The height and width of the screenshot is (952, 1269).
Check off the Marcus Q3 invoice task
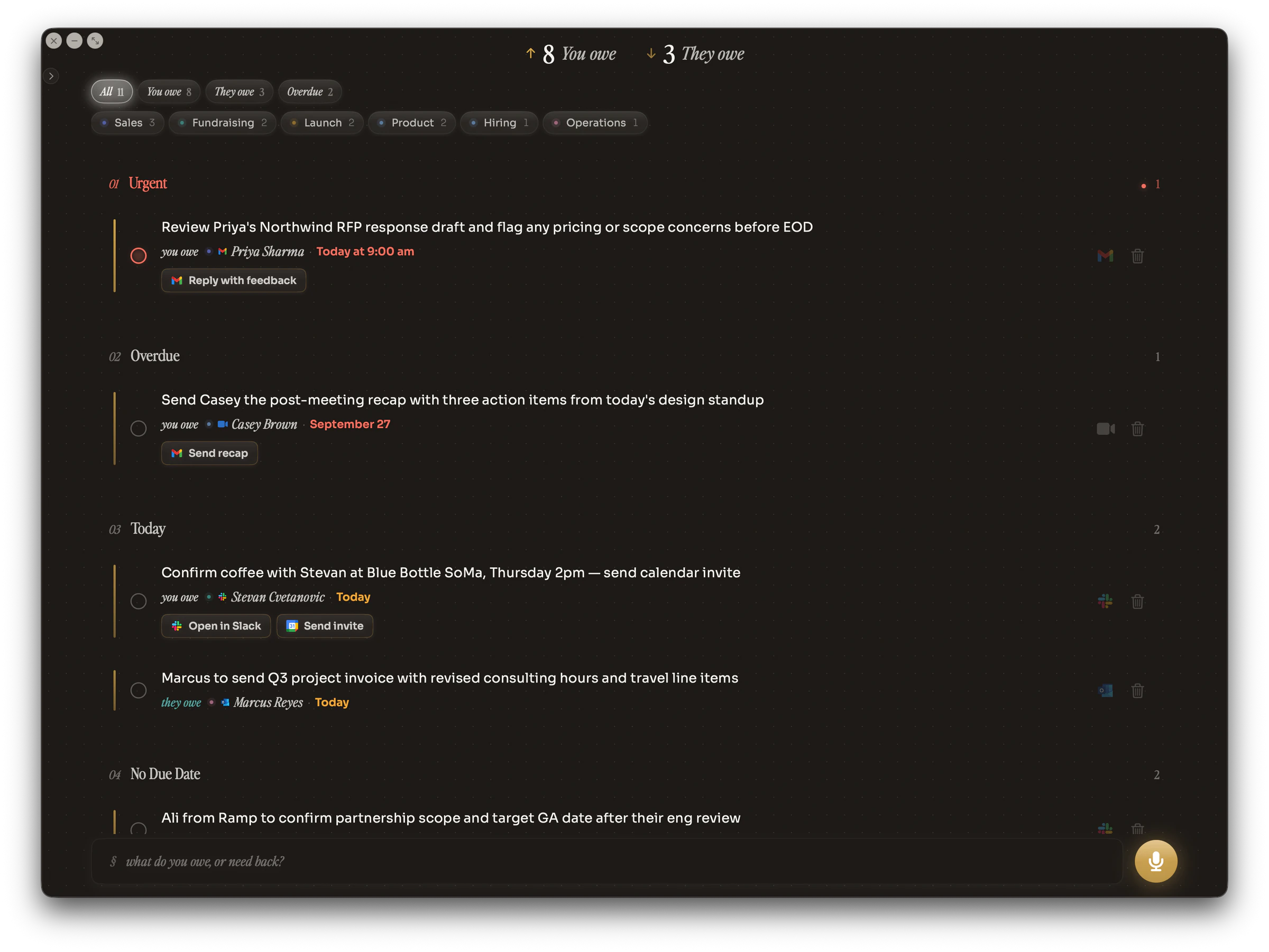(x=138, y=690)
